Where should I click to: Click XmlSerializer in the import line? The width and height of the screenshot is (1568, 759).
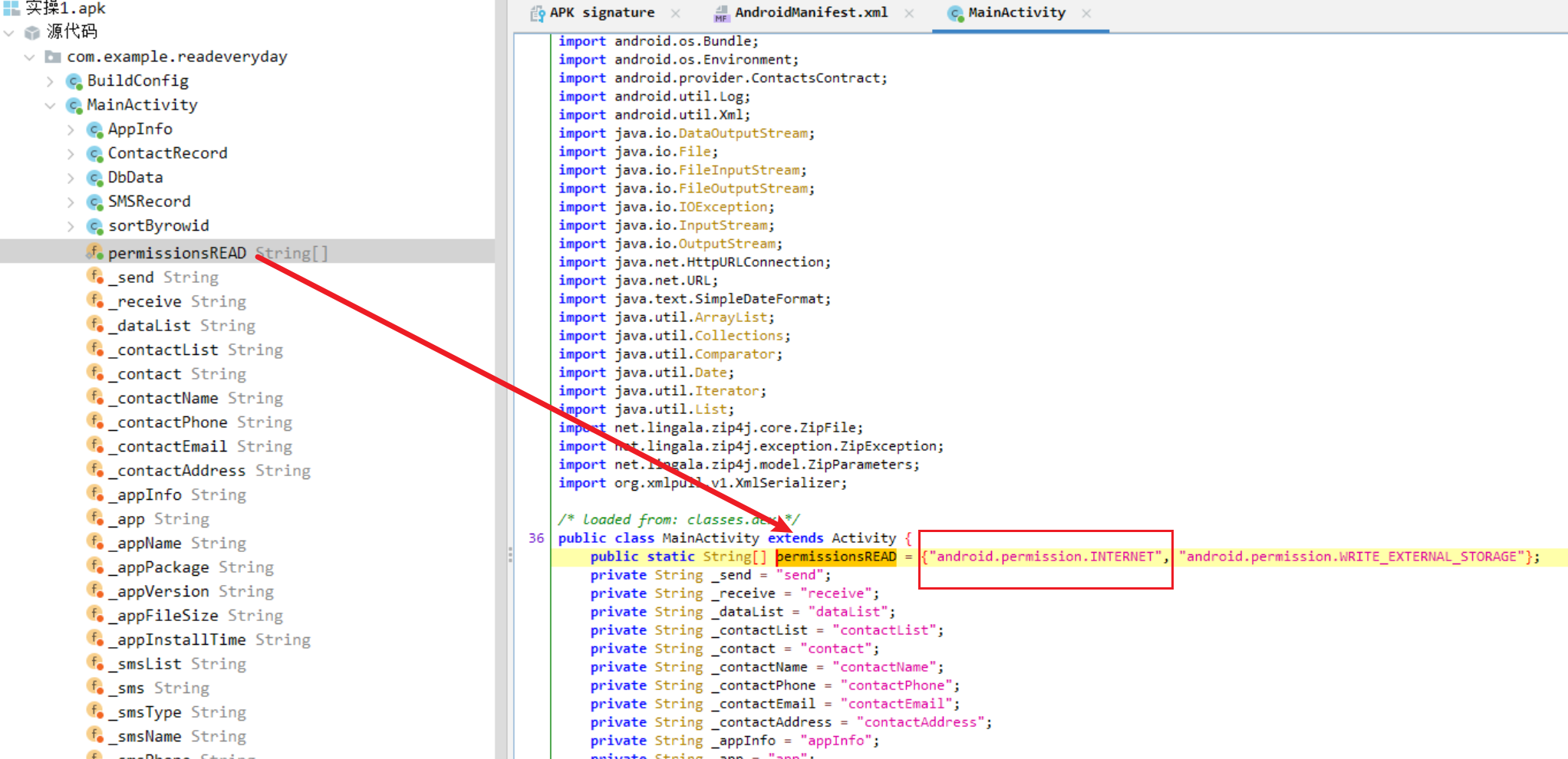pos(787,483)
